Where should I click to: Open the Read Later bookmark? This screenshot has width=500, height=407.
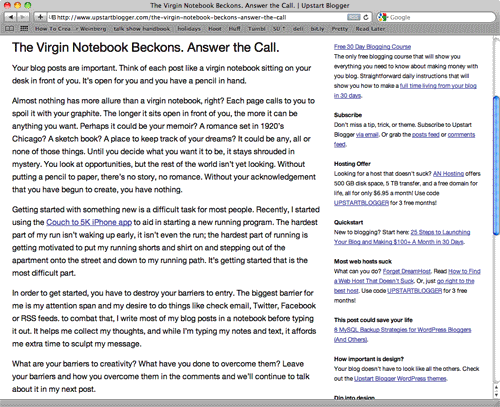(x=370, y=29)
